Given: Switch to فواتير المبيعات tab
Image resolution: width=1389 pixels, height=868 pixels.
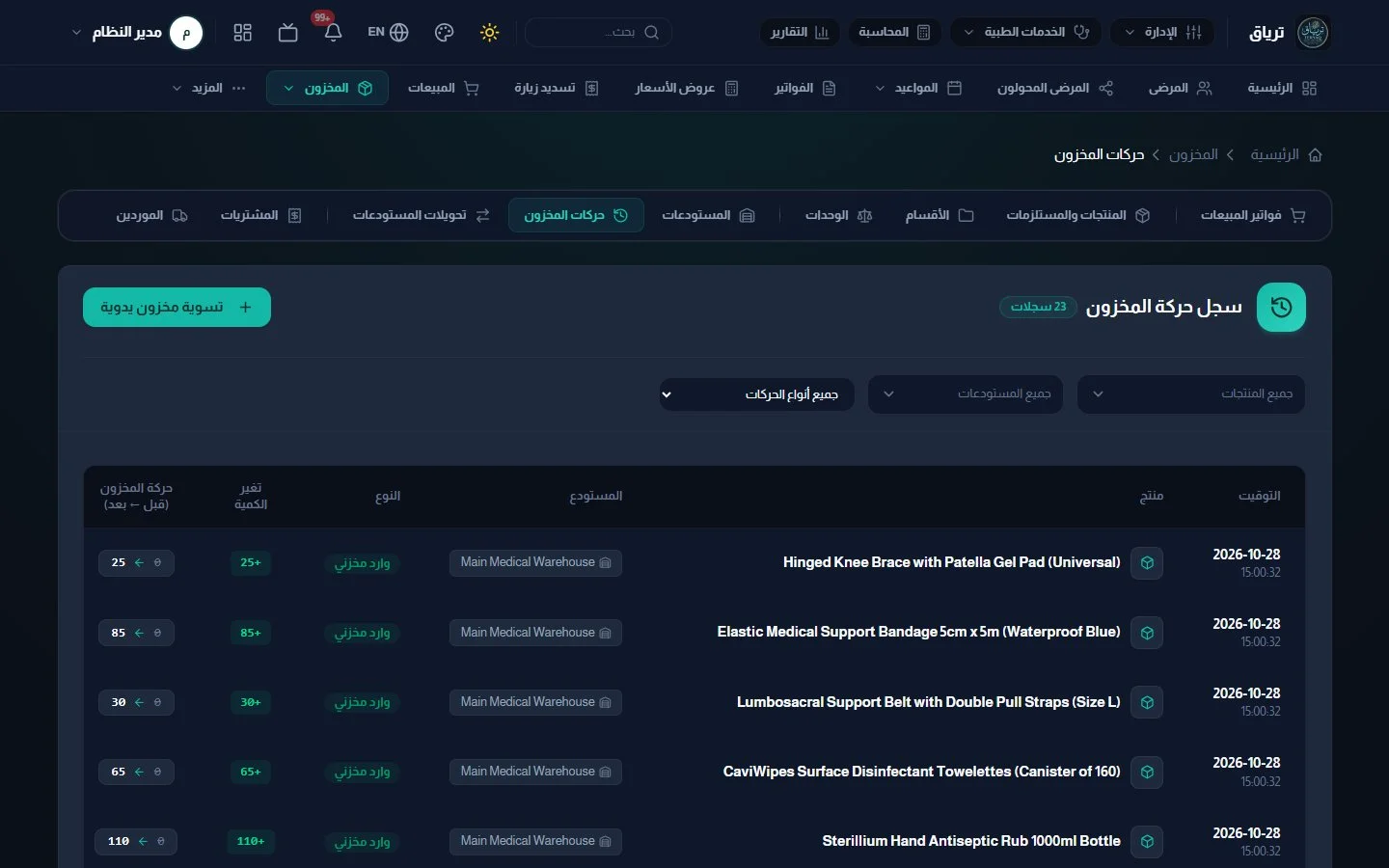Looking at the screenshot, I should click(x=1253, y=215).
